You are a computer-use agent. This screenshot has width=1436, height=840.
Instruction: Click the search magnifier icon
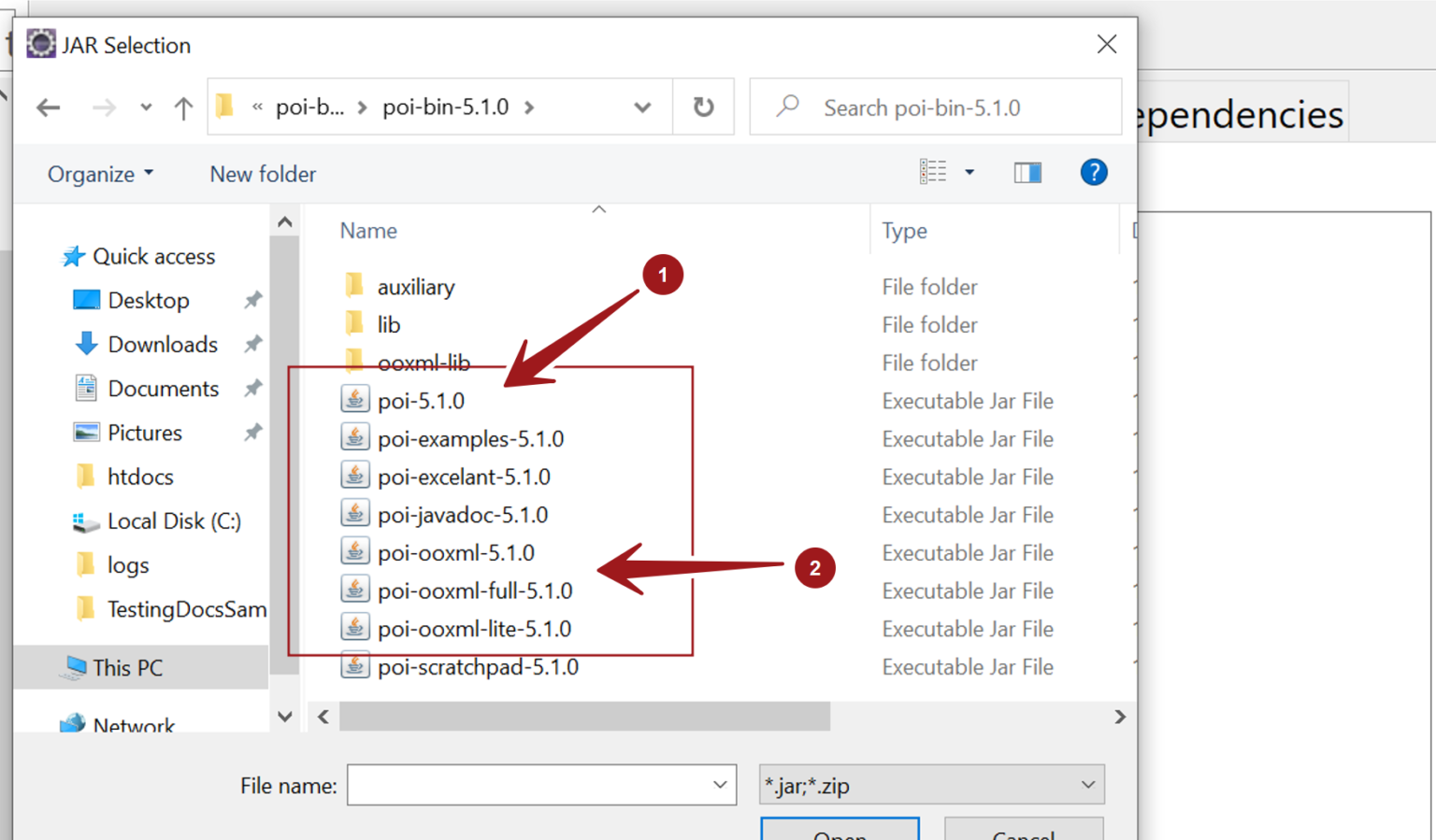click(786, 105)
